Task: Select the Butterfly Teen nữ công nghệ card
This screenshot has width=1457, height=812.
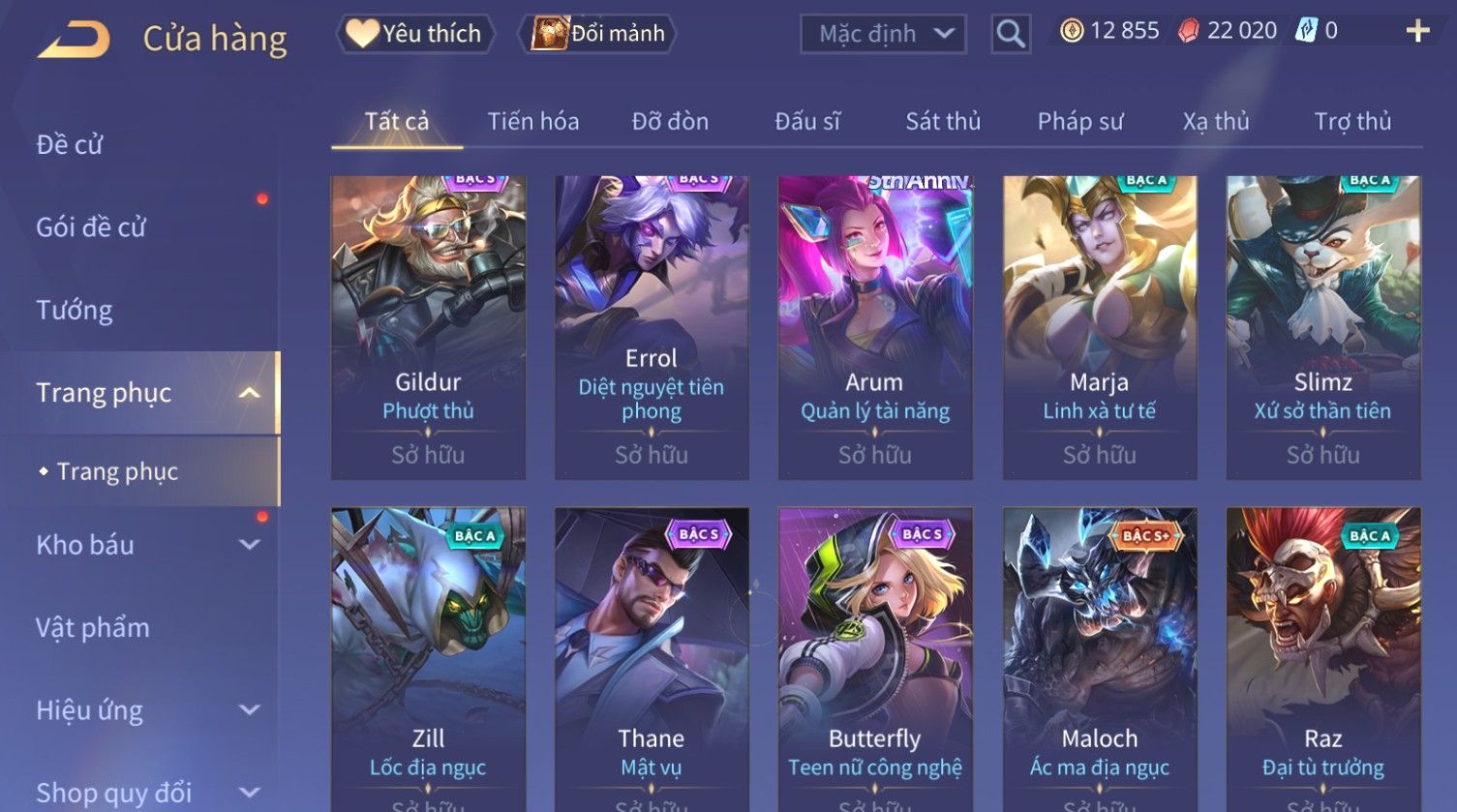Action: coord(875,660)
